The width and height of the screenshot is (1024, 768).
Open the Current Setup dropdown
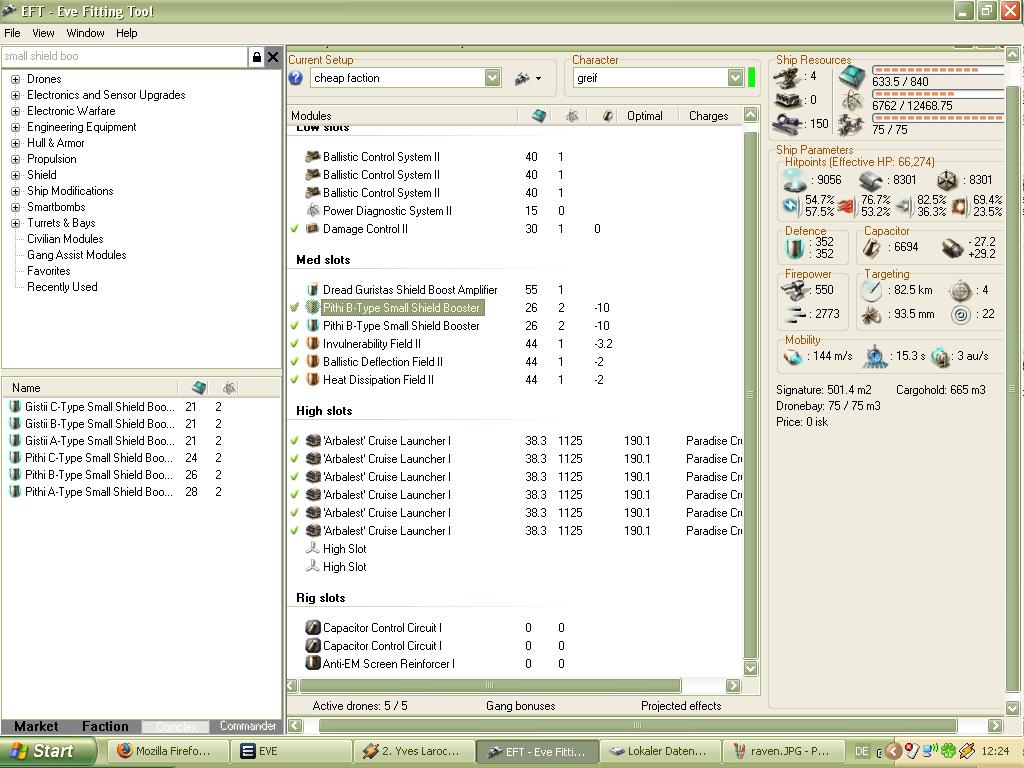(x=492, y=78)
